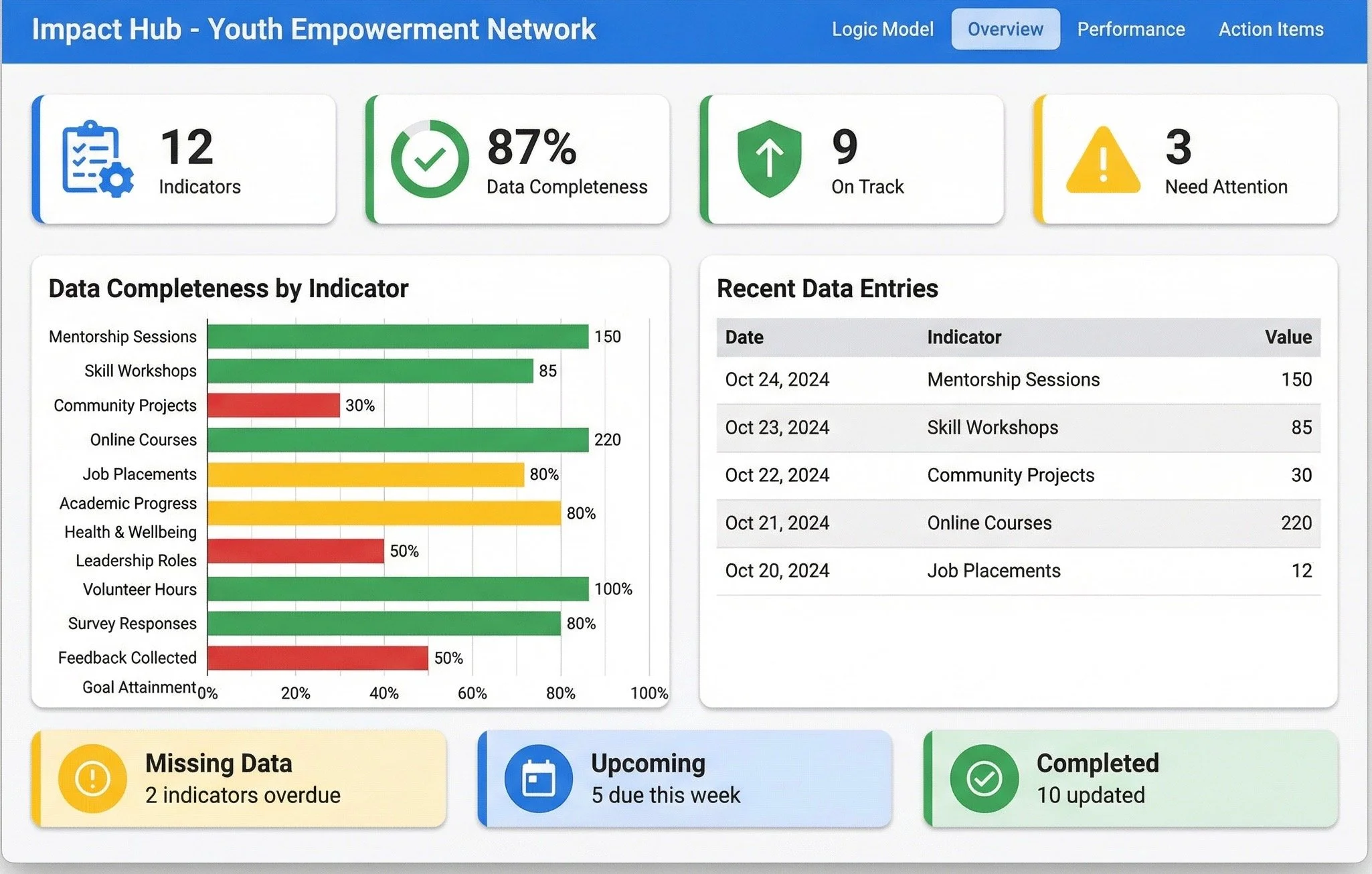Click the Value column header
This screenshot has height=874, width=1372.
tap(1288, 337)
